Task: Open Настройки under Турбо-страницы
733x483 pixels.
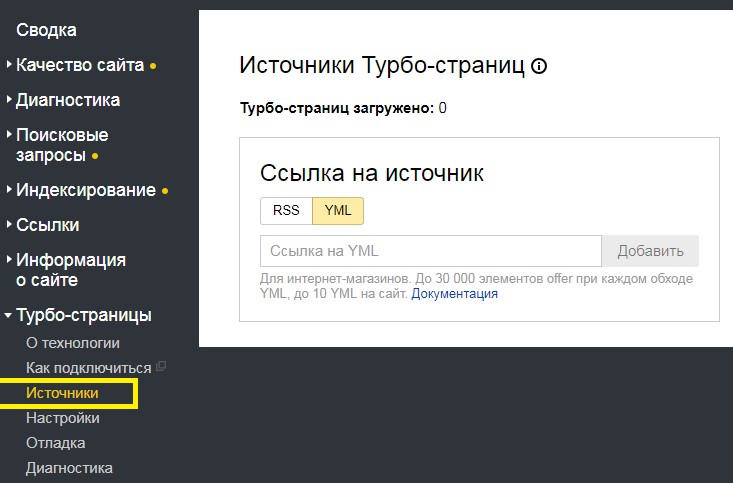Action: pyautogui.click(x=63, y=418)
